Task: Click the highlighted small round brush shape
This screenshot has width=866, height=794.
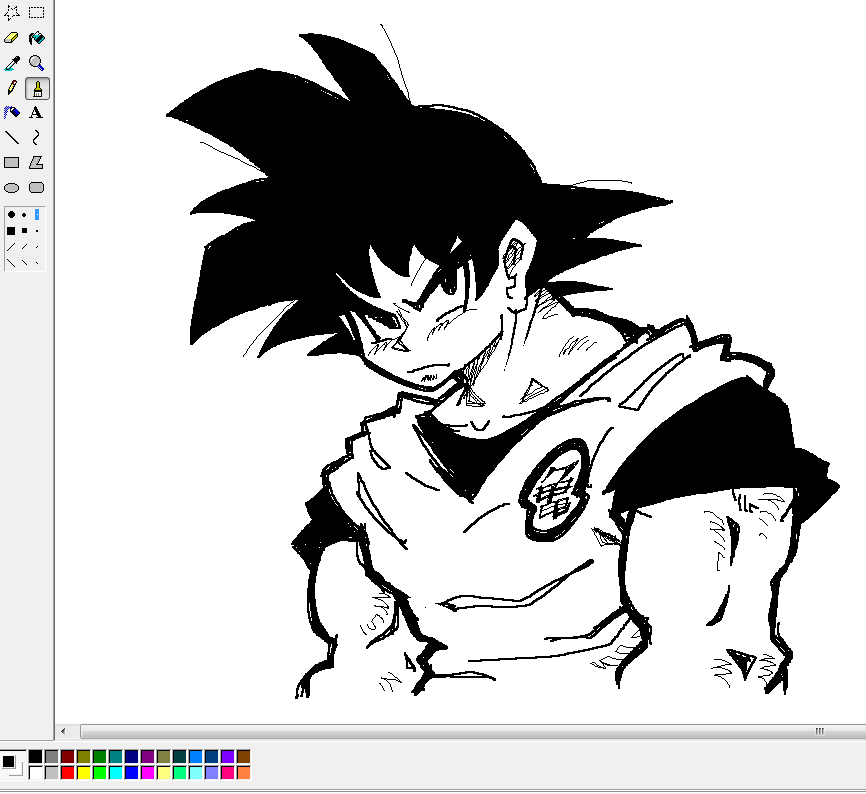Action: (x=37, y=214)
